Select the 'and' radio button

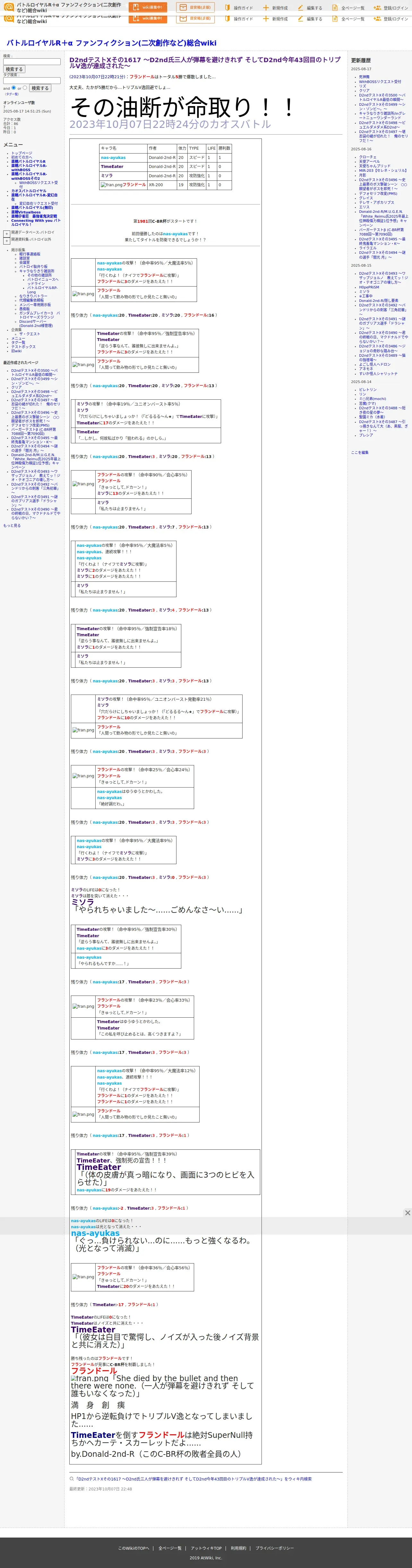14,88
